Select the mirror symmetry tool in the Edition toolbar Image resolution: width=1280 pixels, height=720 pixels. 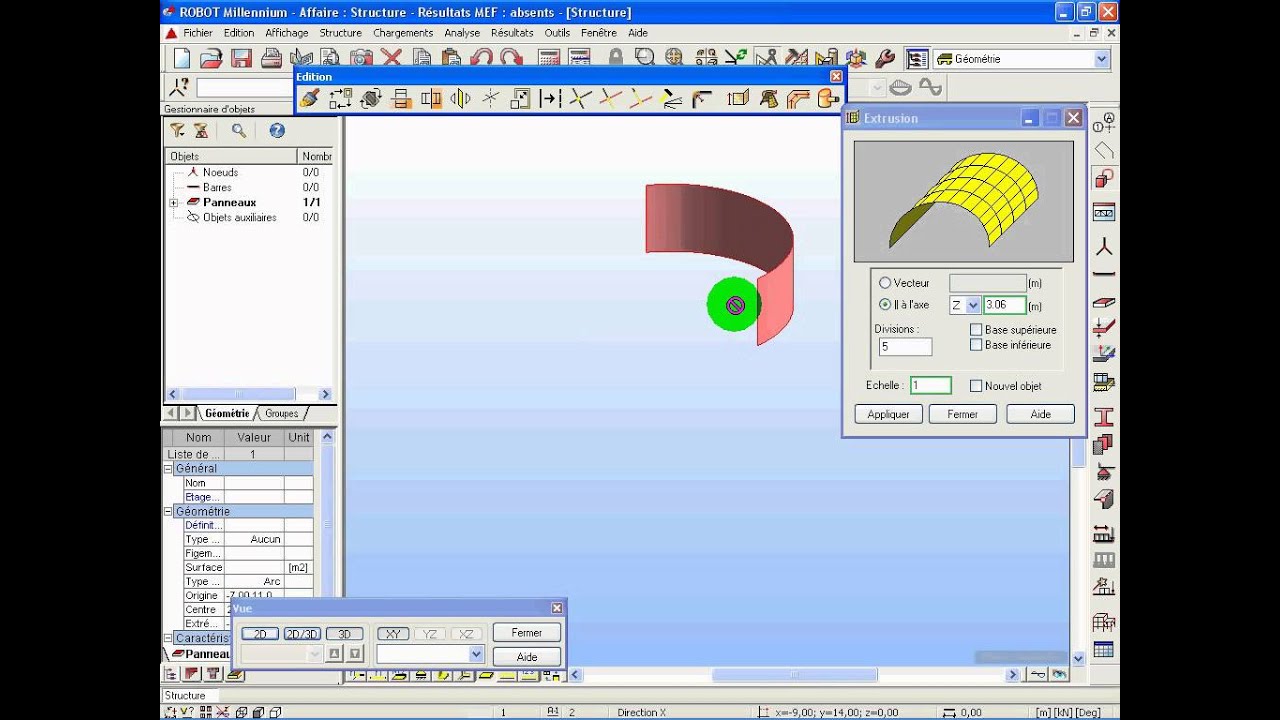tap(461, 98)
